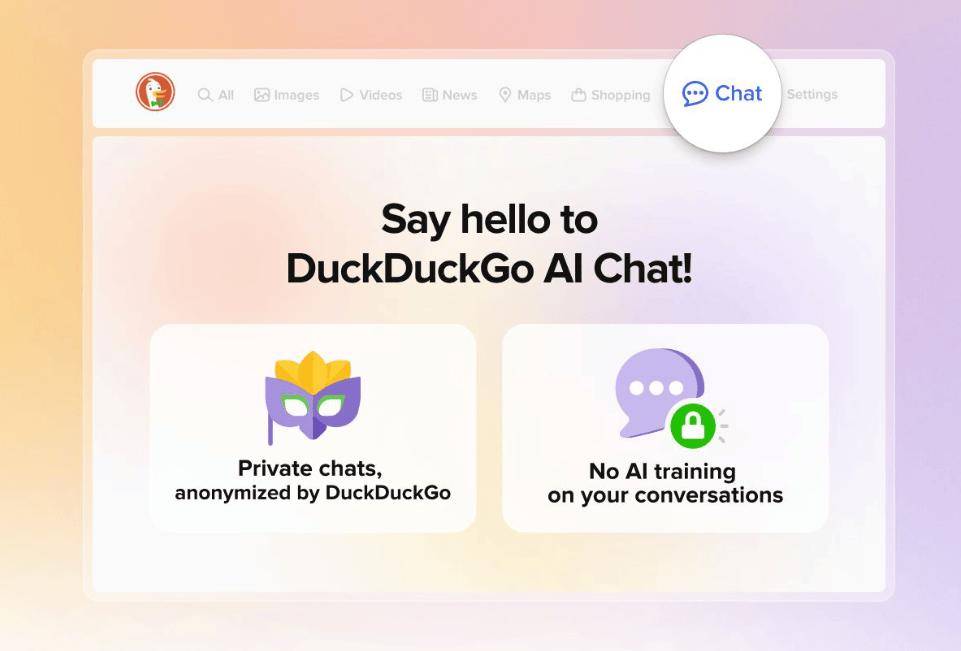Click the magnifying glass icon beside All

pos(205,94)
